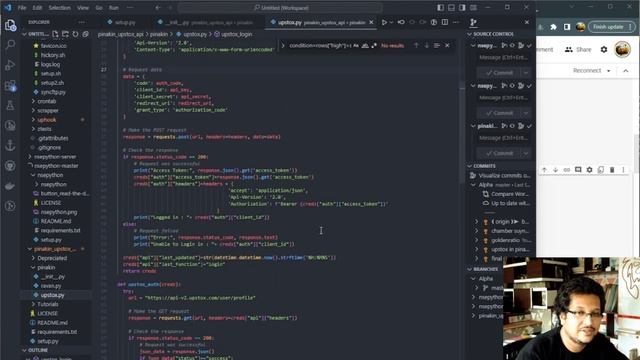Go to next find match arrow
The image size is (640, 360).
(x=427, y=45)
